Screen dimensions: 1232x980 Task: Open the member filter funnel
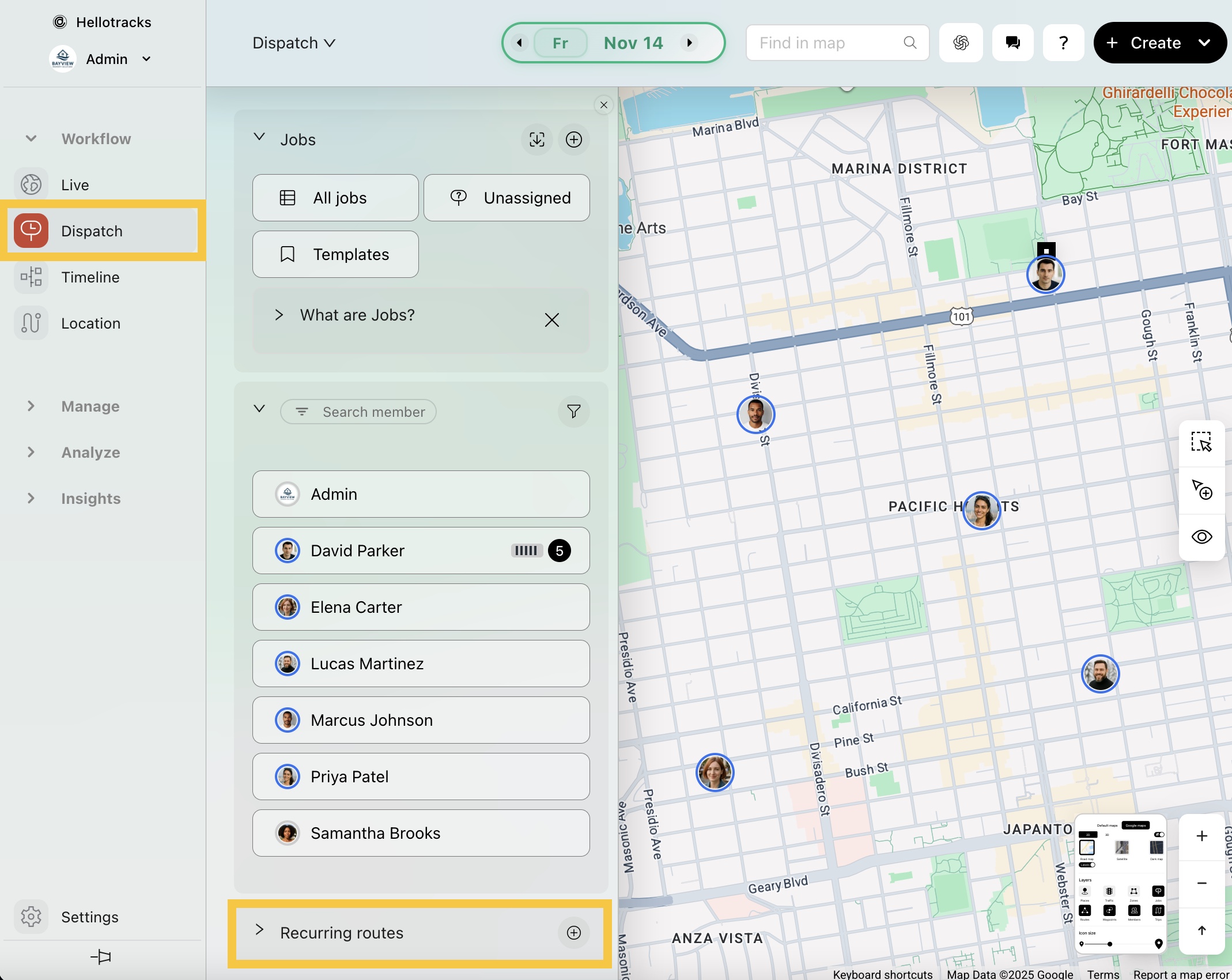tap(573, 412)
